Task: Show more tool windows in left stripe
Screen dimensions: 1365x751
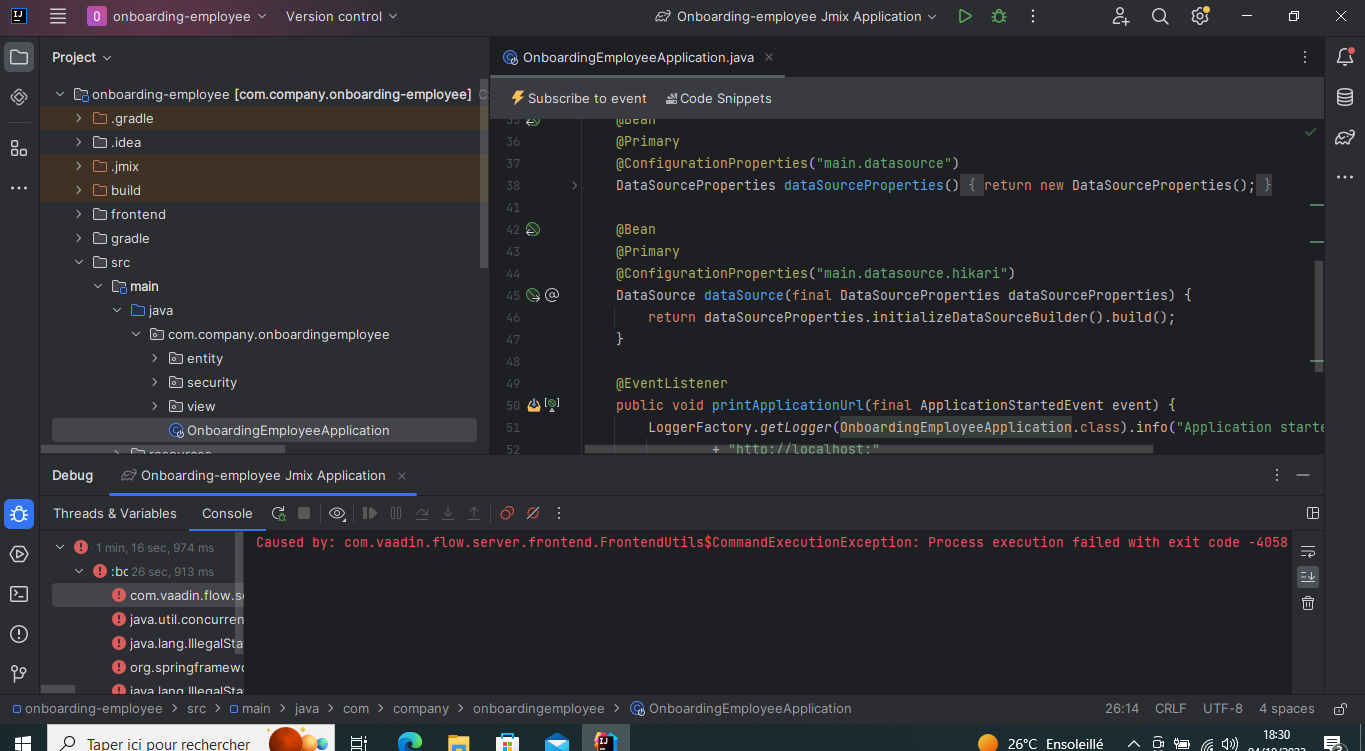Action: point(19,188)
